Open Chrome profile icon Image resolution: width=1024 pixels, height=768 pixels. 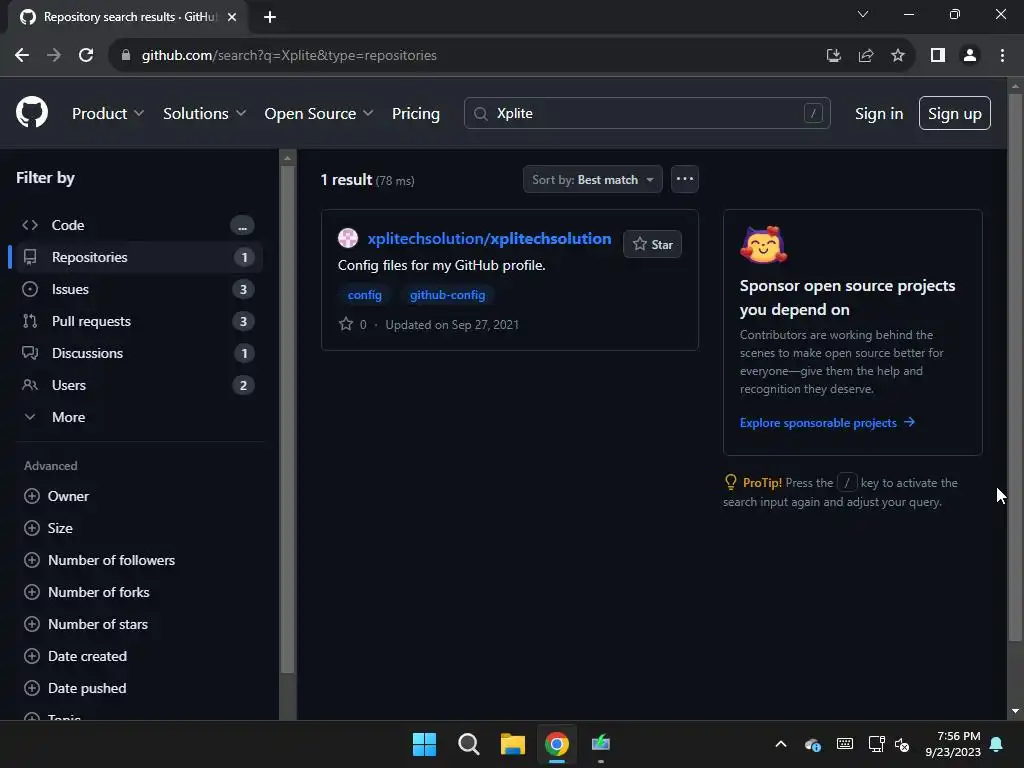pos(970,56)
